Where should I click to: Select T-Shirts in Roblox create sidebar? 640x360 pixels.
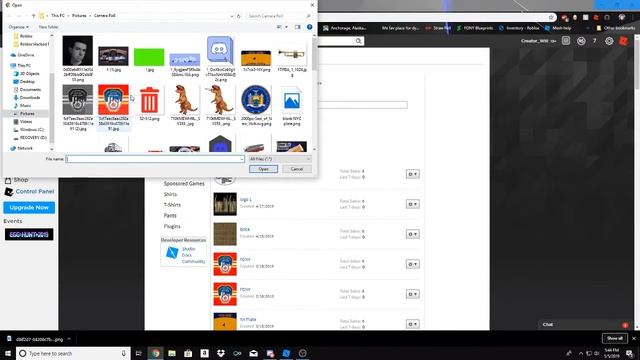(172, 205)
